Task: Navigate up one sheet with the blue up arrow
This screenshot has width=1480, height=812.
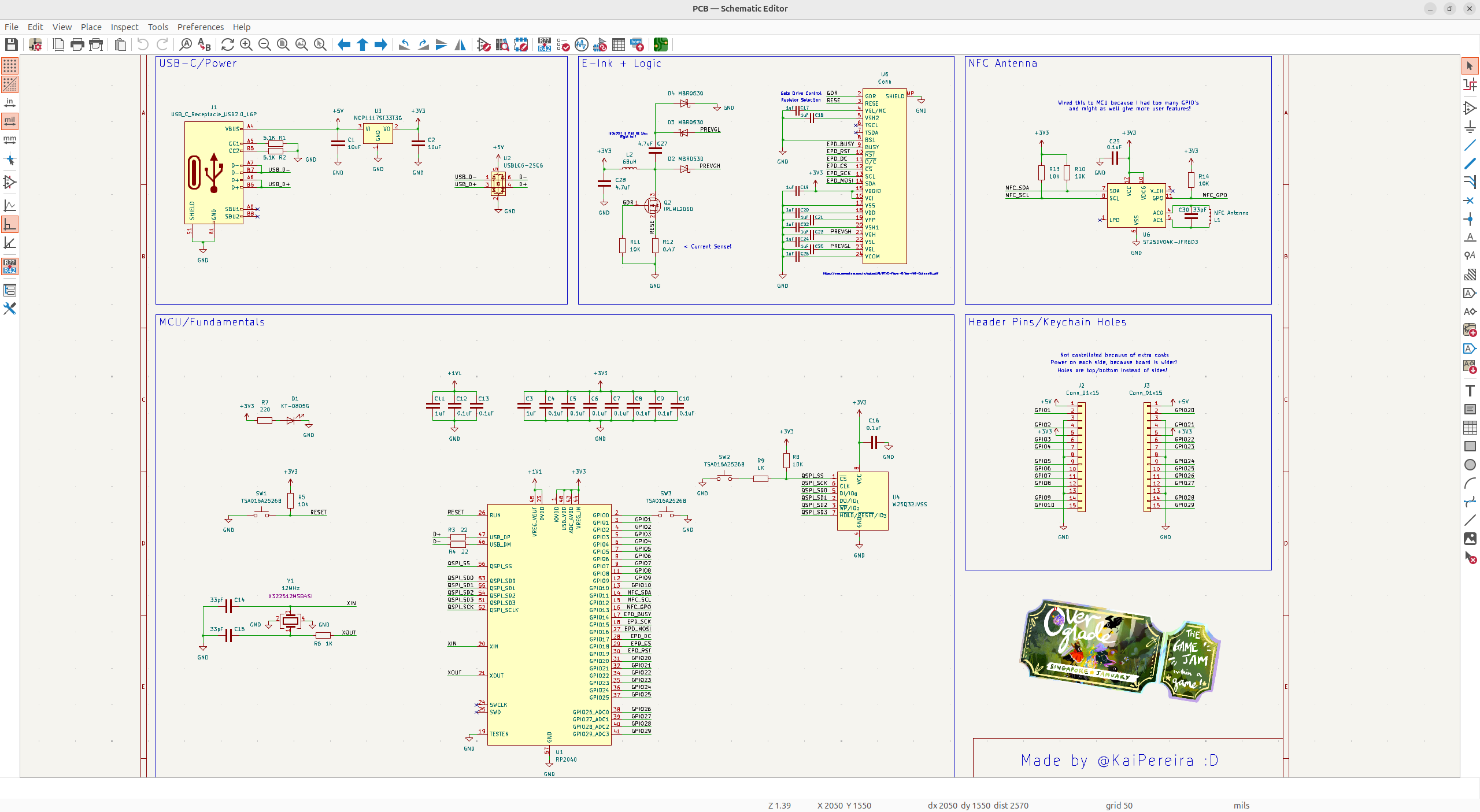Action: [362, 45]
